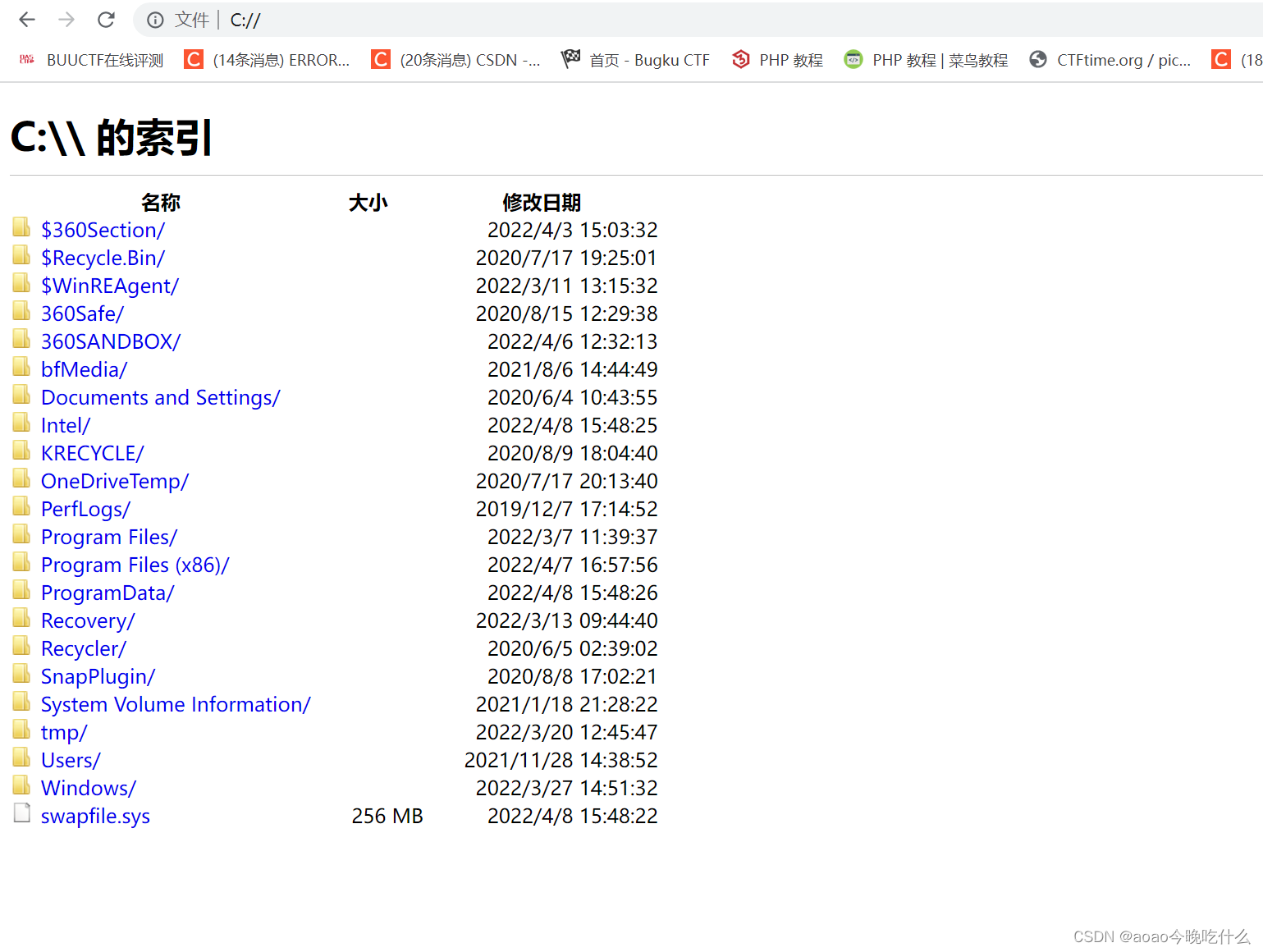Click the 名称 column header
Screen dimensions: 1263x952
[161, 203]
